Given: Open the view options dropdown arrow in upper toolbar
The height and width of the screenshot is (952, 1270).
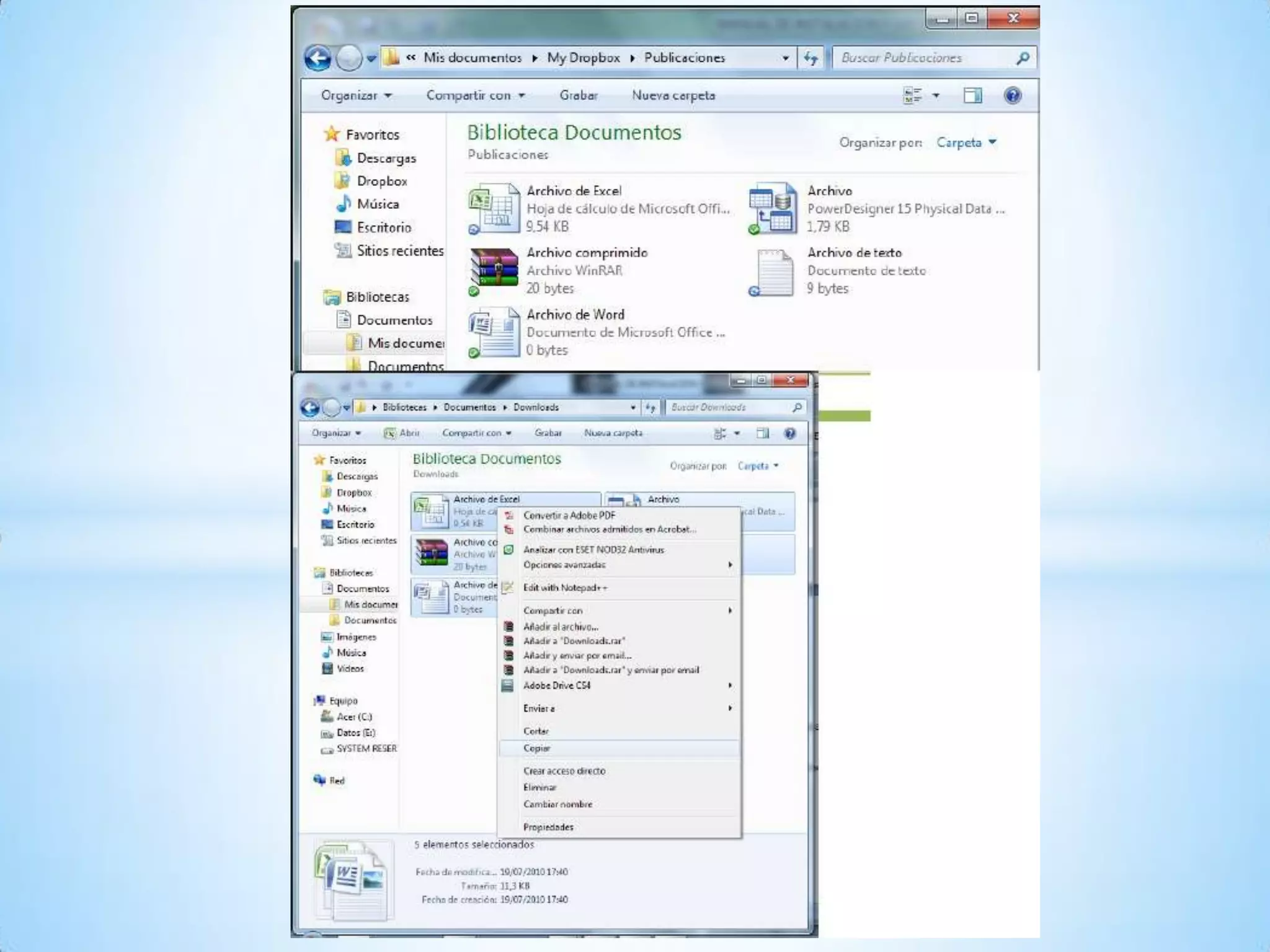Looking at the screenshot, I should [x=936, y=95].
